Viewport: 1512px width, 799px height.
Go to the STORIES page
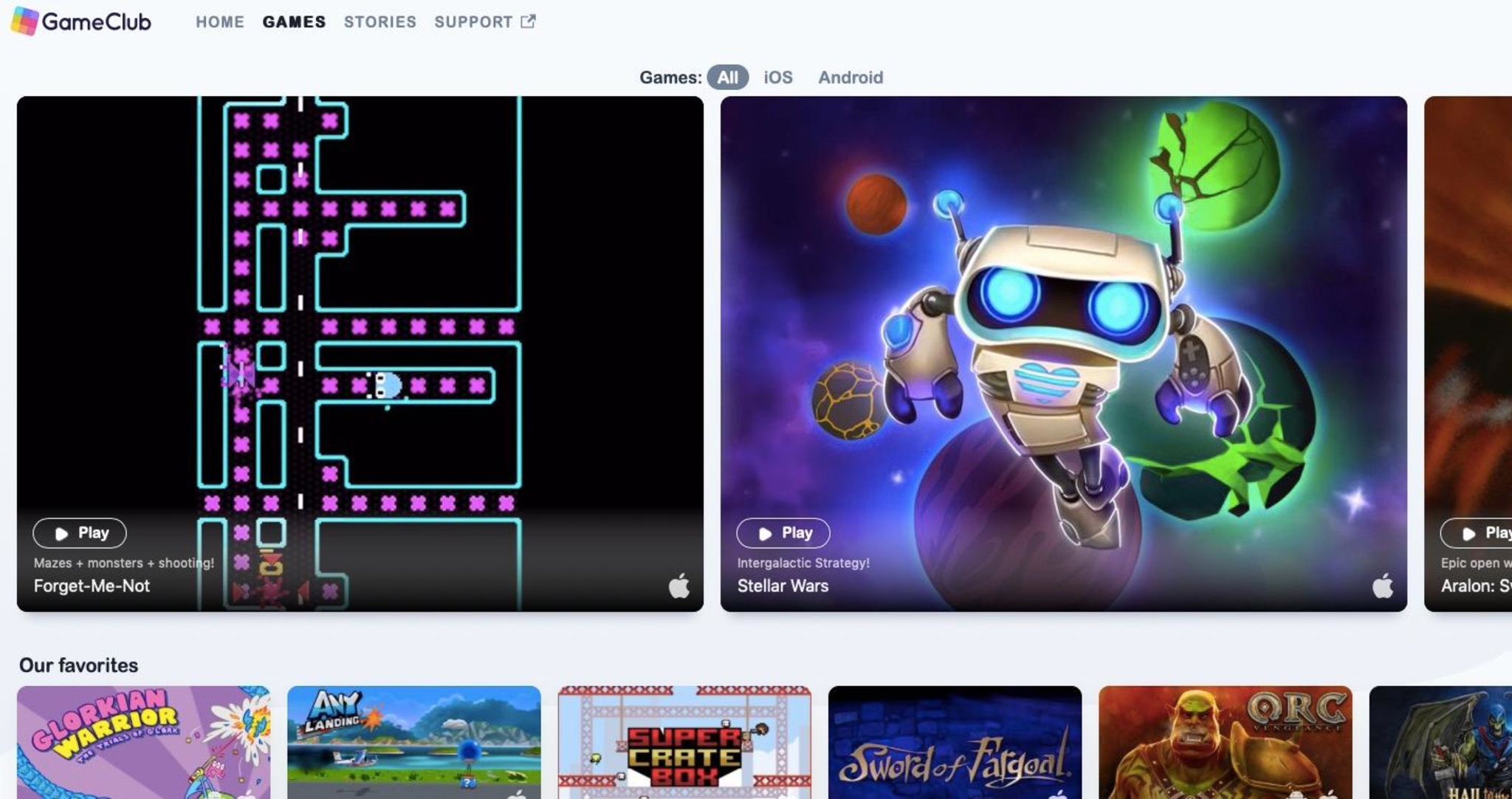380,22
